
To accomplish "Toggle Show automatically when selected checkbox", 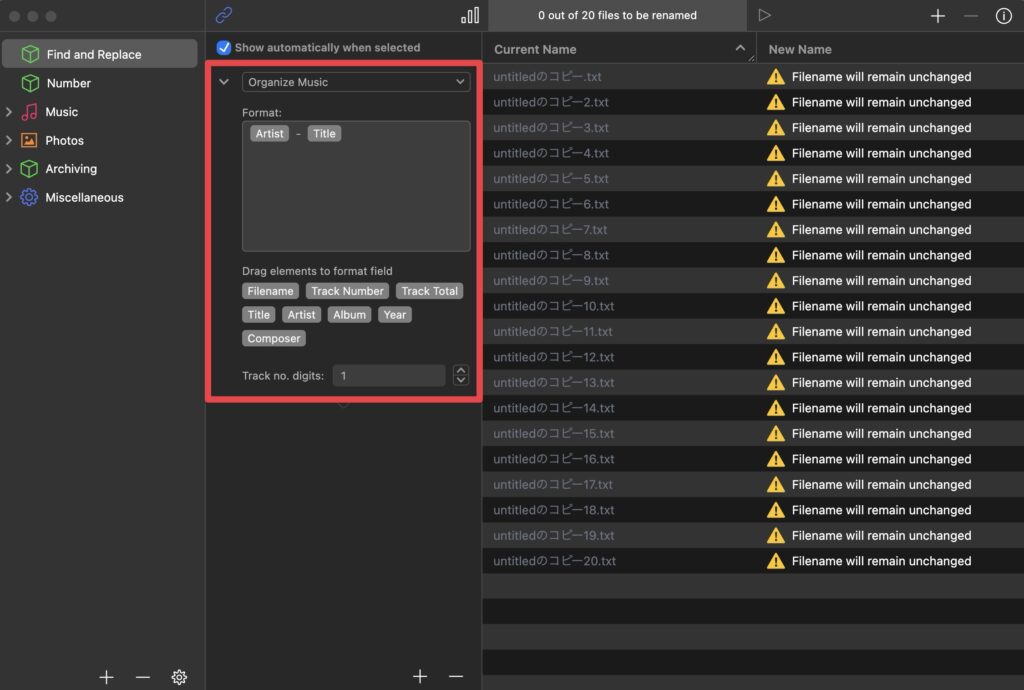I will point(224,47).
